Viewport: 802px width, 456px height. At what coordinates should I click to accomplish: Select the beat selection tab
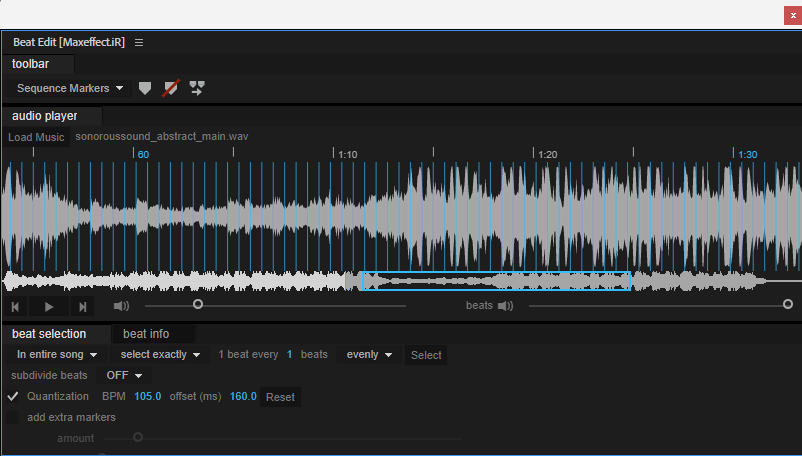pyautogui.click(x=49, y=334)
